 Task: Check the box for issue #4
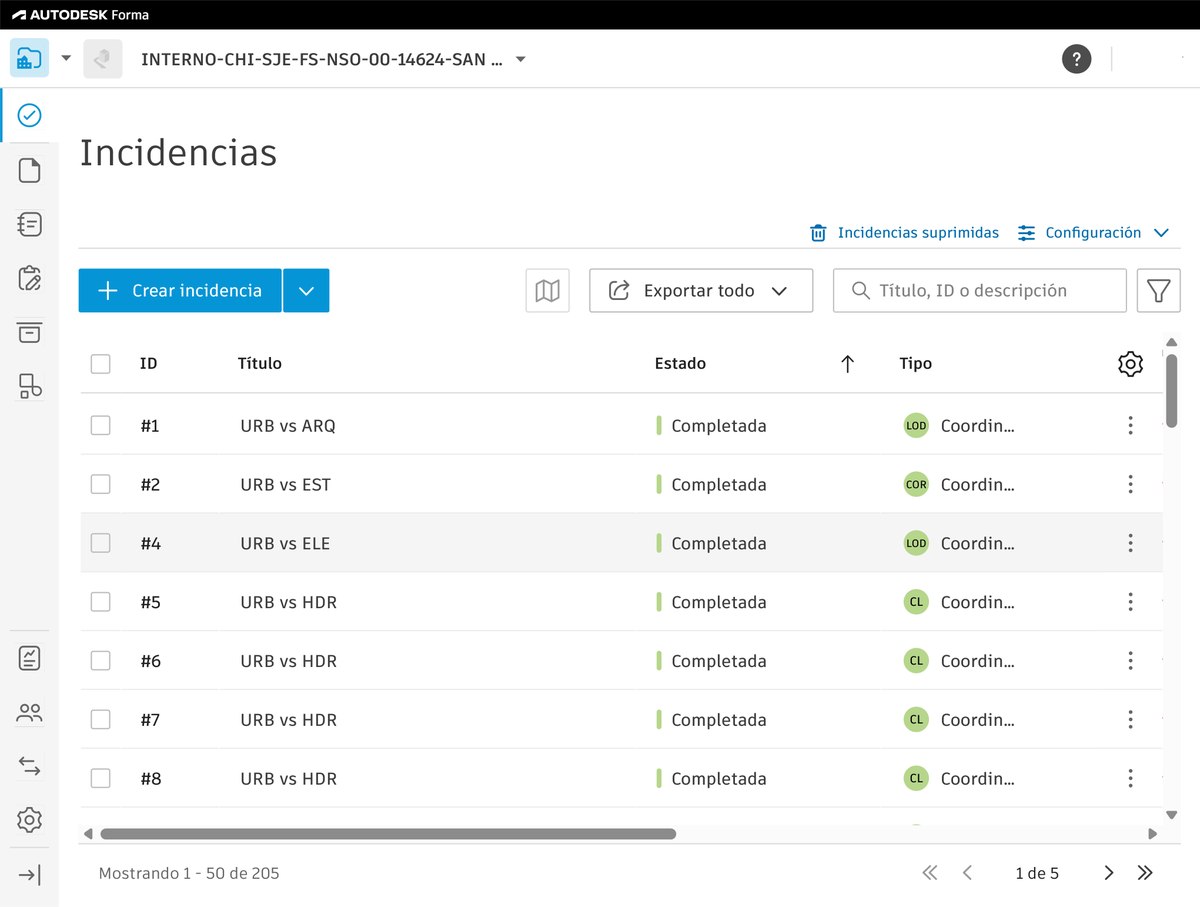point(100,543)
